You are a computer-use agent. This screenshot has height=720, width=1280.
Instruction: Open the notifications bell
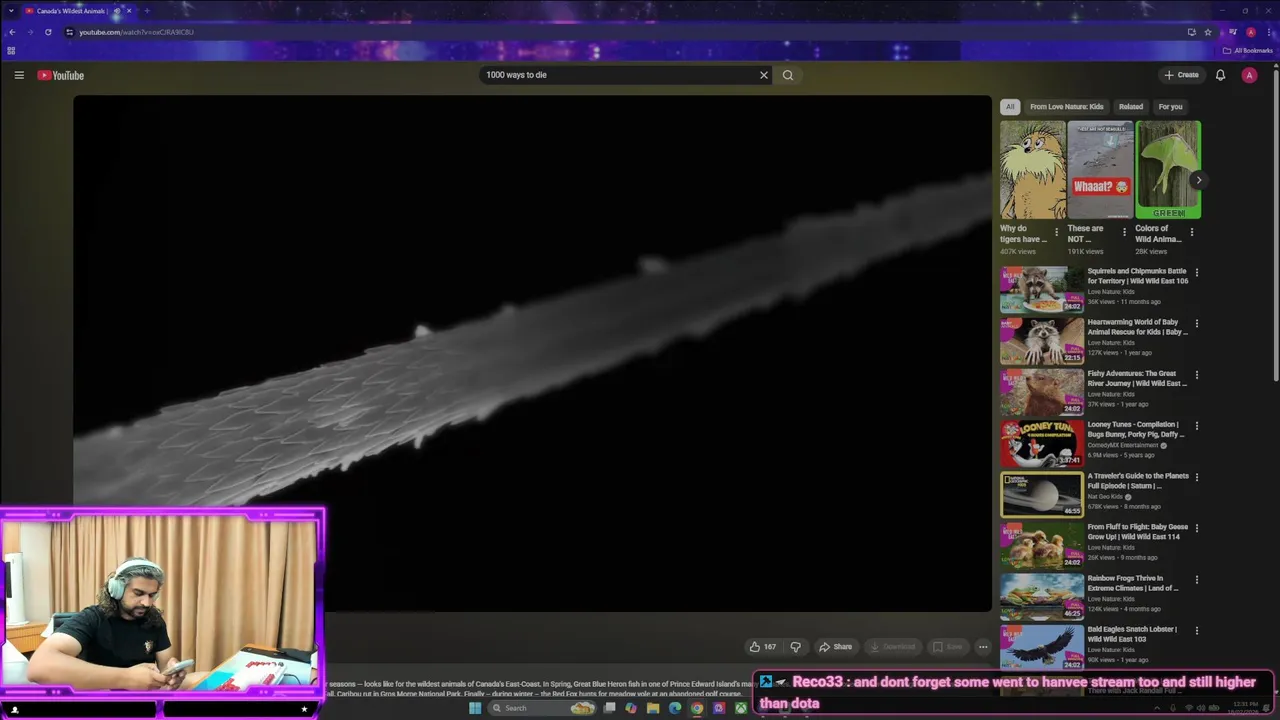click(x=1220, y=75)
